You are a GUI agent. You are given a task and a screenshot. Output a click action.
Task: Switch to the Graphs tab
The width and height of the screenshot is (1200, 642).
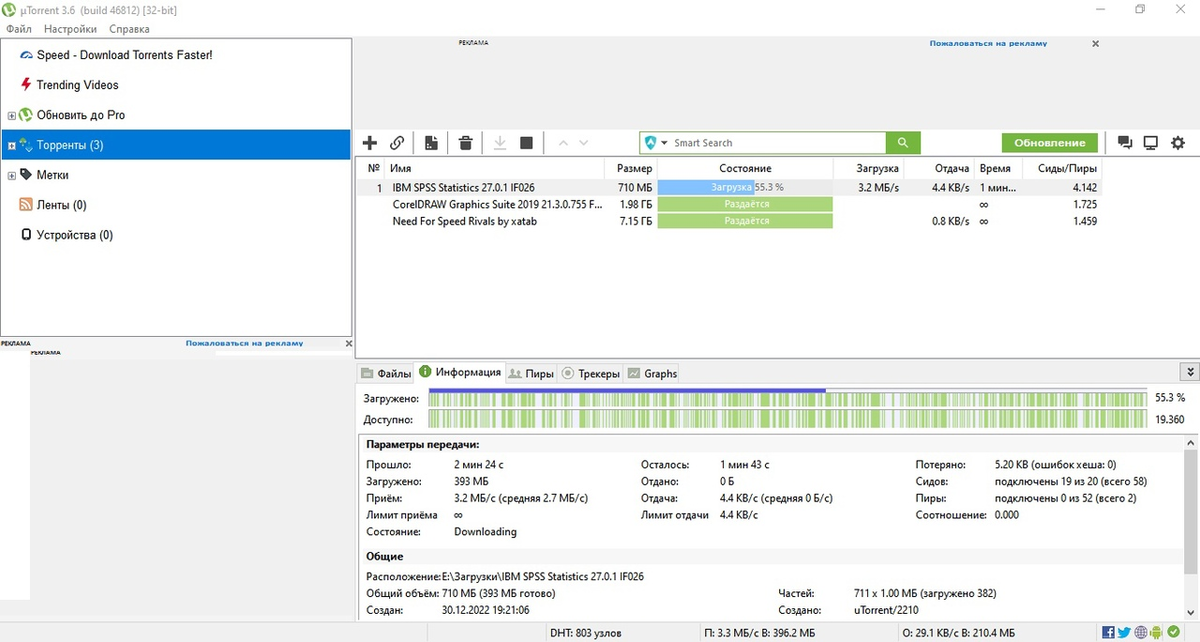tap(652, 373)
